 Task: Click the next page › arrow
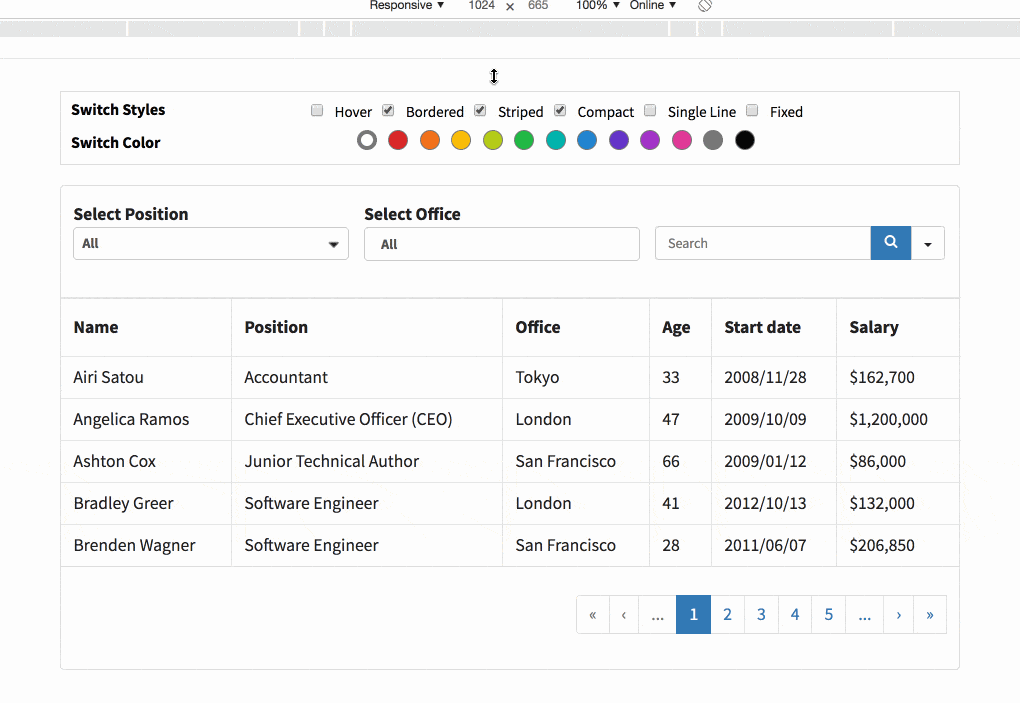pyautogui.click(x=898, y=614)
